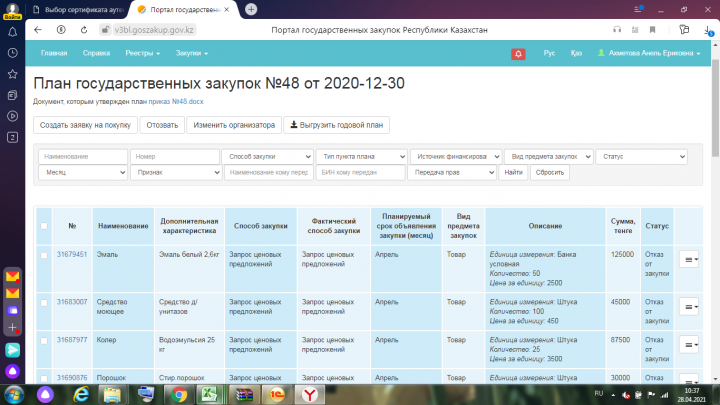
Task: Open actions menu for row 31679451
Action: pos(689,259)
